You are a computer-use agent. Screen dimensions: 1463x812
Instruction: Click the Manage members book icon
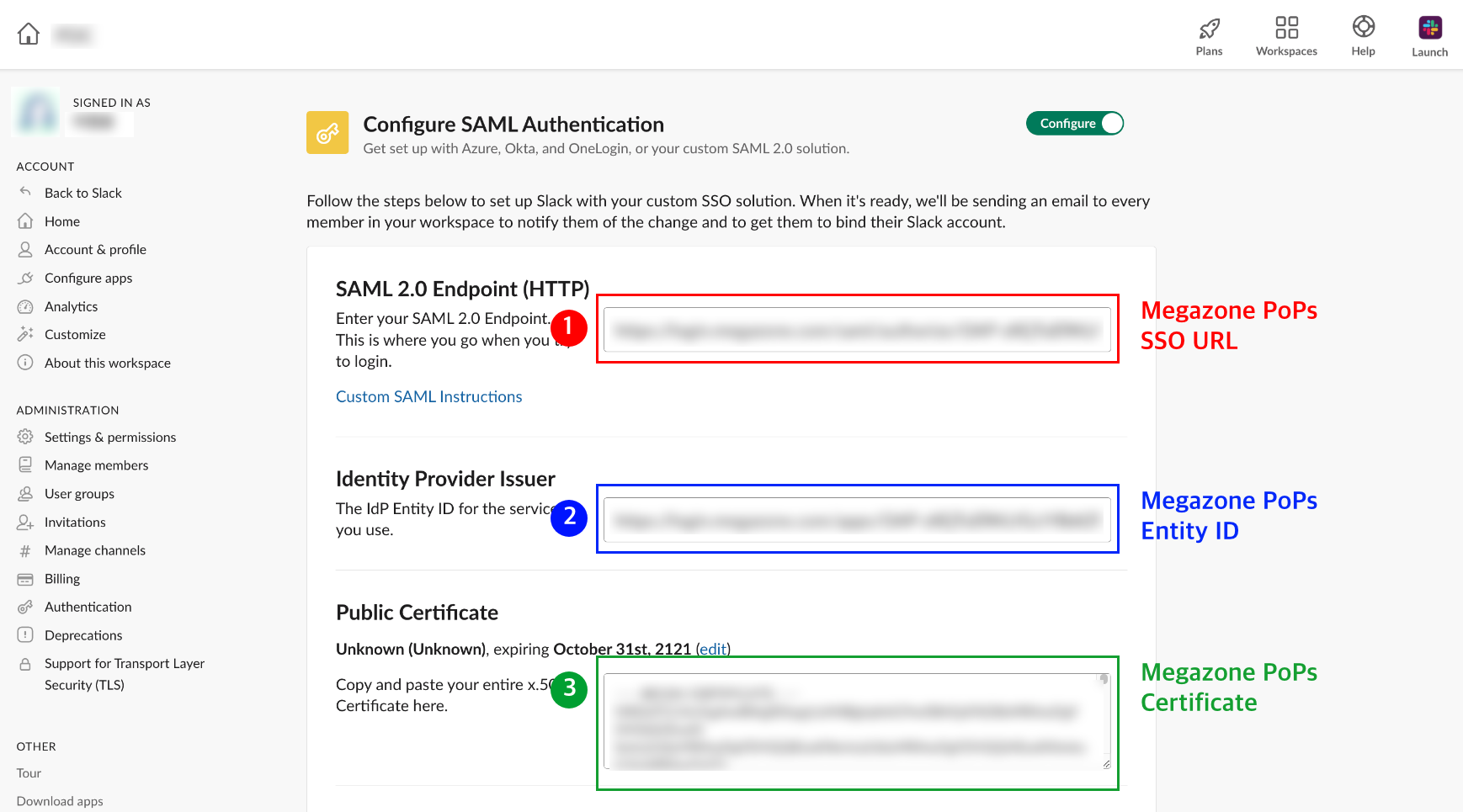click(25, 464)
